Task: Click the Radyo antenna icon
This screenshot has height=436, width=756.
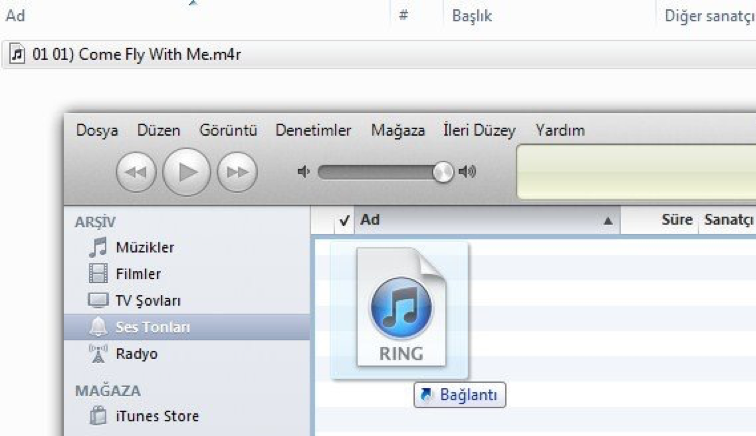Action: click(x=98, y=354)
